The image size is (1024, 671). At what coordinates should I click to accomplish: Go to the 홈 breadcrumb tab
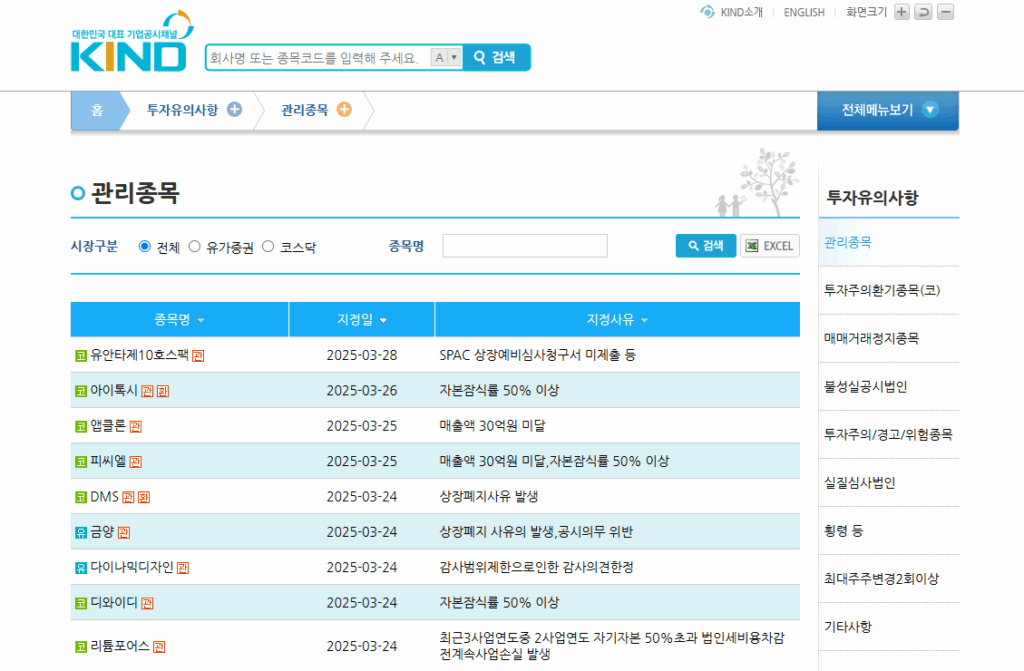pyautogui.click(x=96, y=110)
